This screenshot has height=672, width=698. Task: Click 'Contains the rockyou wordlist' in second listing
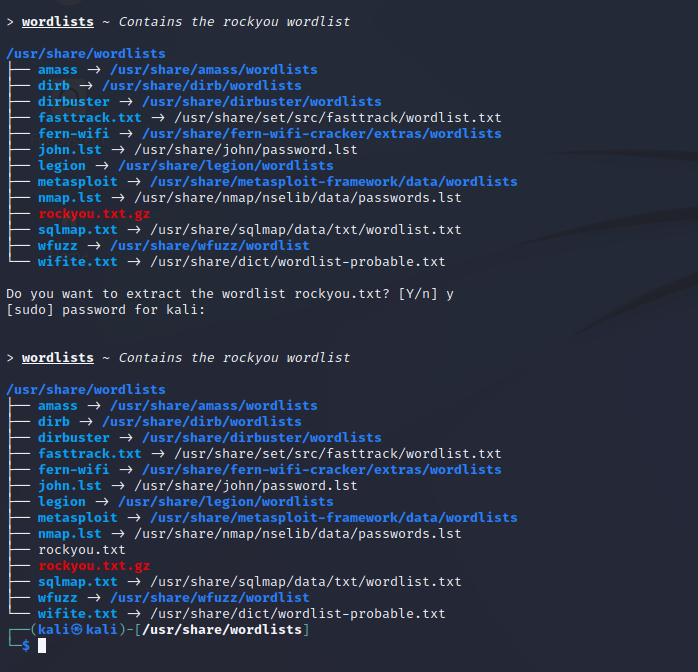tap(234, 358)
